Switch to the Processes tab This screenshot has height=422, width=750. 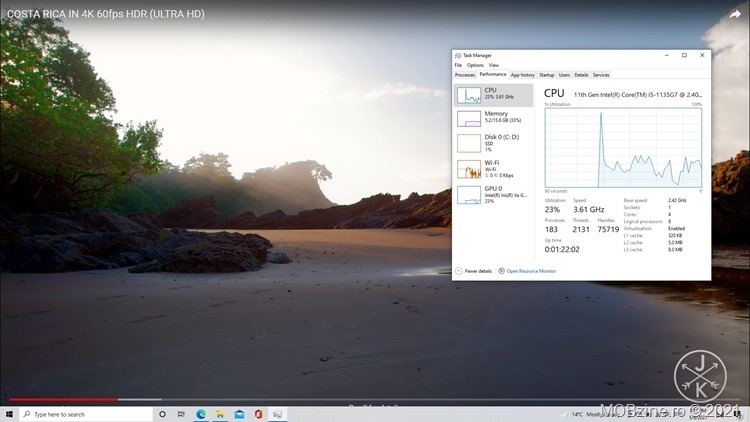pyautogui.click(x=465, y=75)
